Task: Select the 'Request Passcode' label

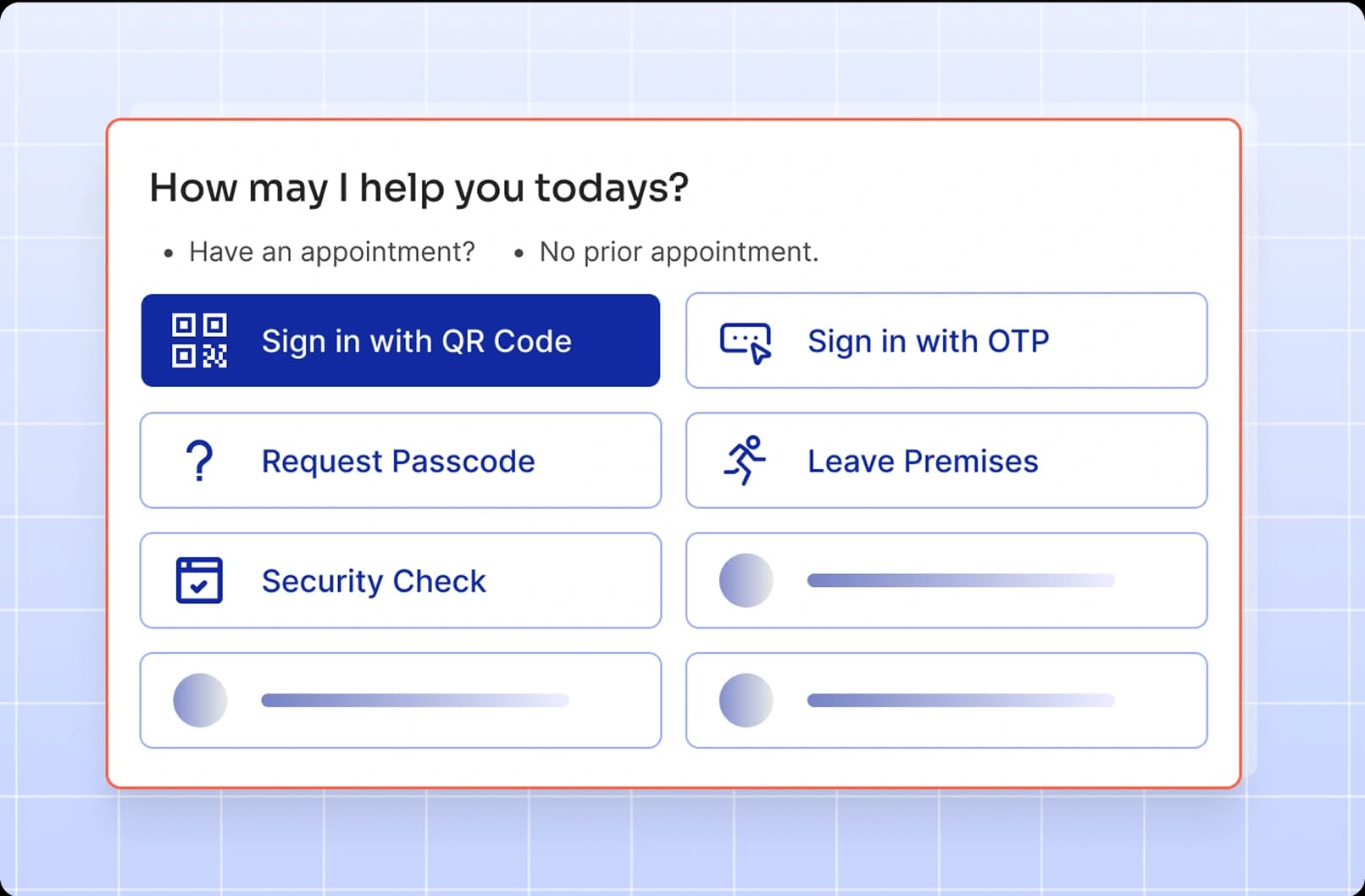Action: click(398, 462)
